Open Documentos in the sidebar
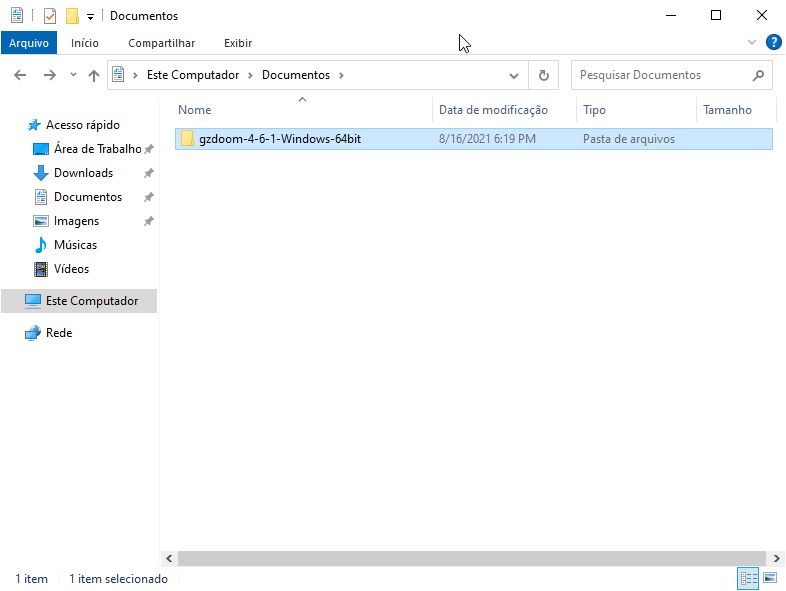 88,197
